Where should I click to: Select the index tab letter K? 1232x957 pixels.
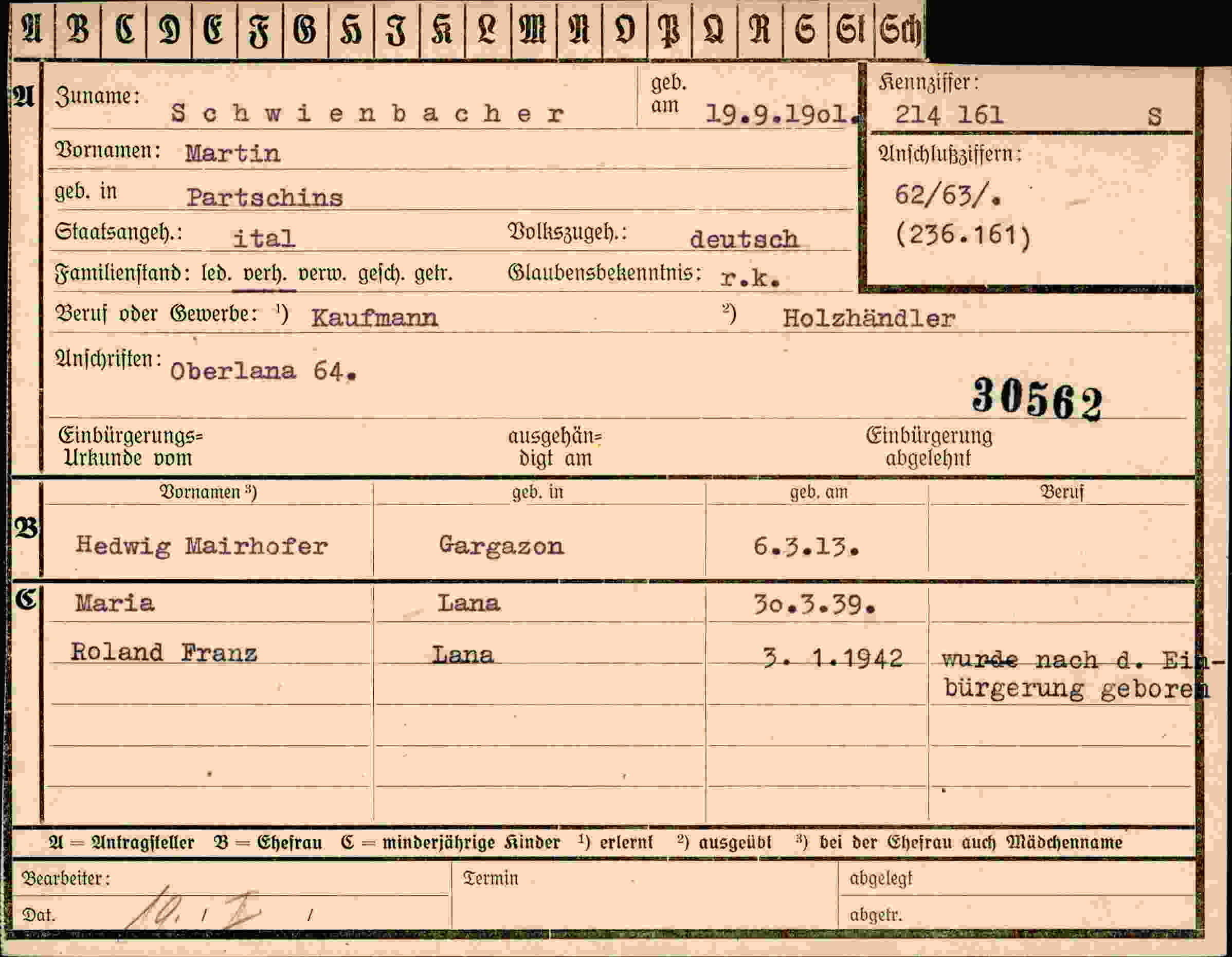(442, 29)
